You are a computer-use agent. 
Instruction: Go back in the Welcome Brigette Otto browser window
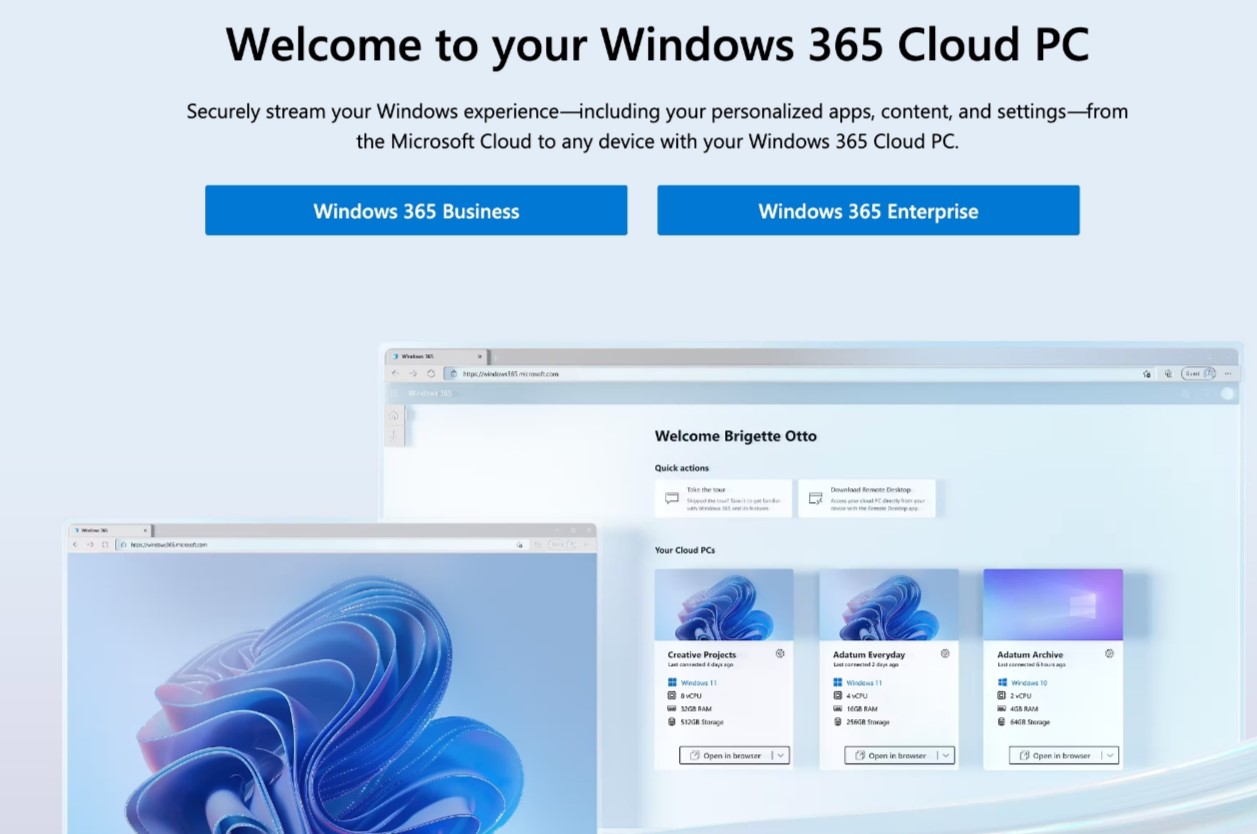395,373
